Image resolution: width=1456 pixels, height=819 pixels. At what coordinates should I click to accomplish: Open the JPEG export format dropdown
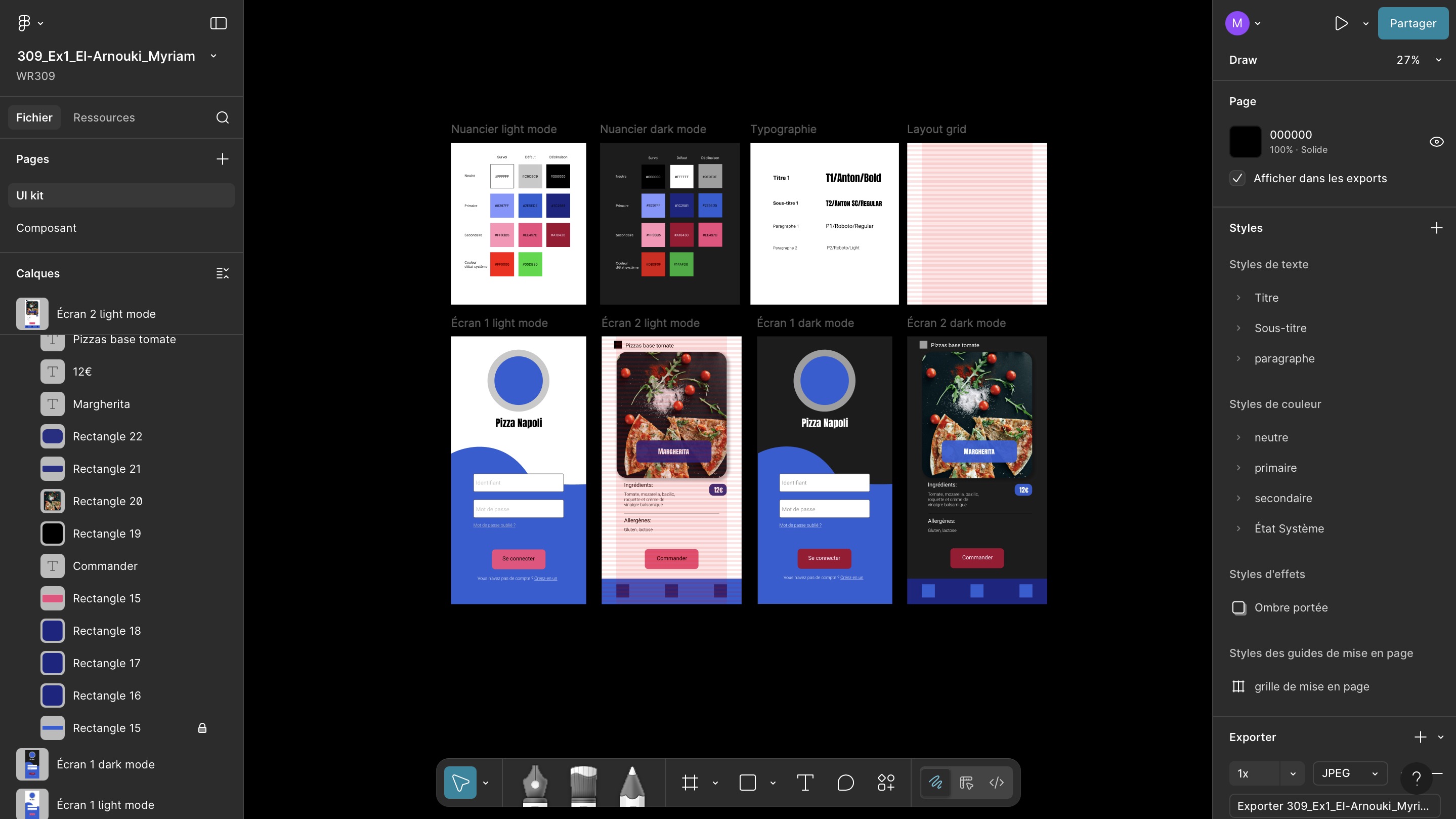[1350, 773]
